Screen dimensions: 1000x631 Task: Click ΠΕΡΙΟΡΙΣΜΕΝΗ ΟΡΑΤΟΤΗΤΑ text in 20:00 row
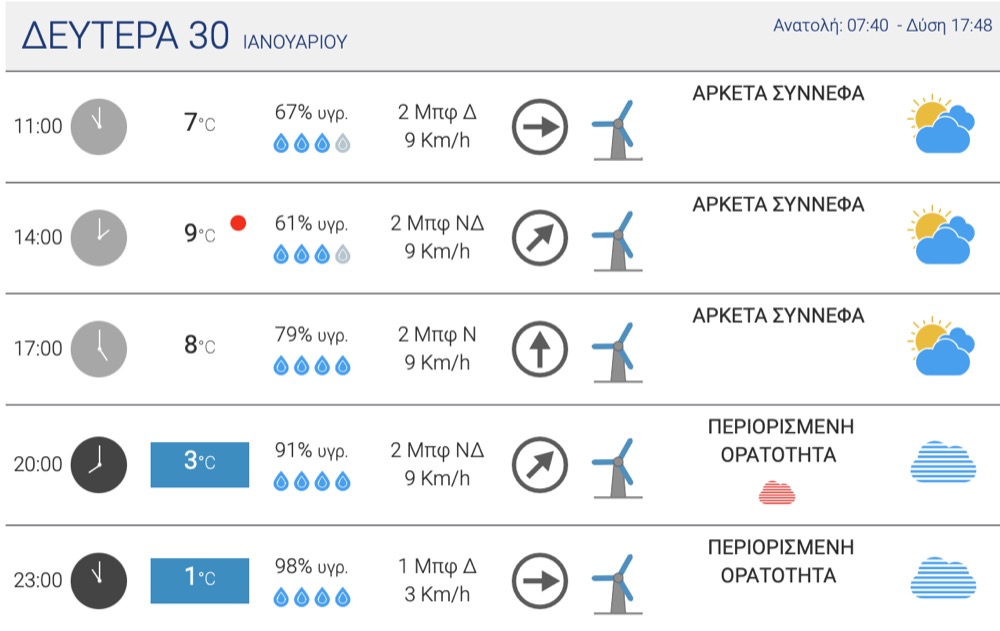point(780,440)
